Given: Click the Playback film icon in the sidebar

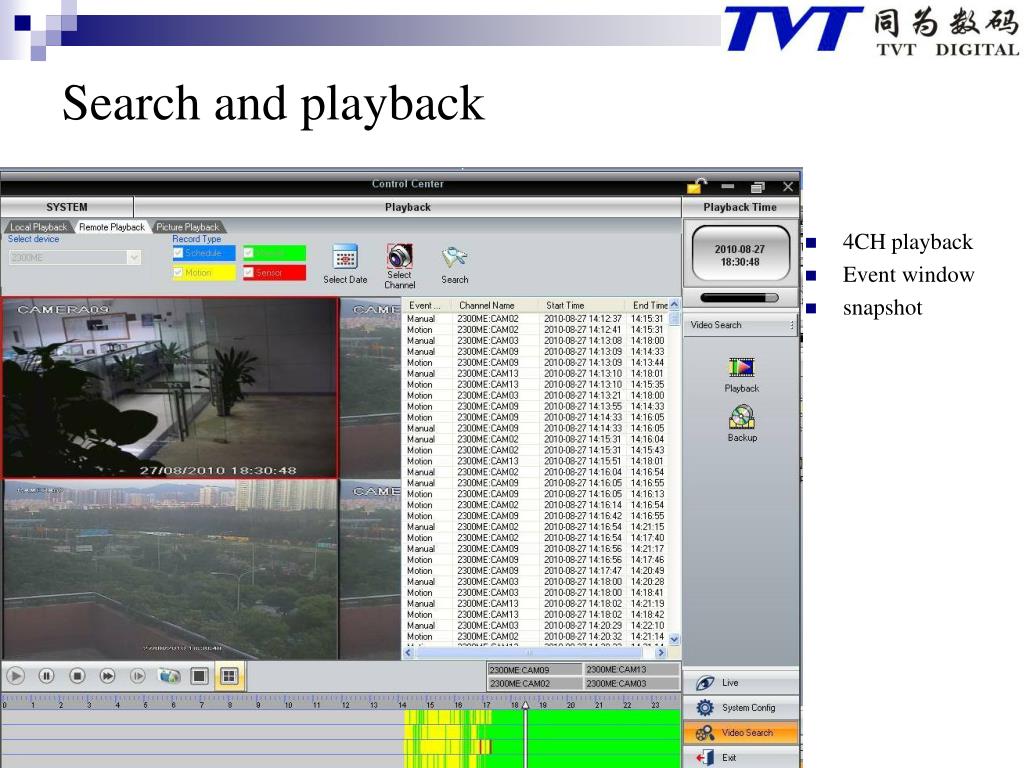Looking at the screenshot, I should pyautogui.click(x=741, y=367).
